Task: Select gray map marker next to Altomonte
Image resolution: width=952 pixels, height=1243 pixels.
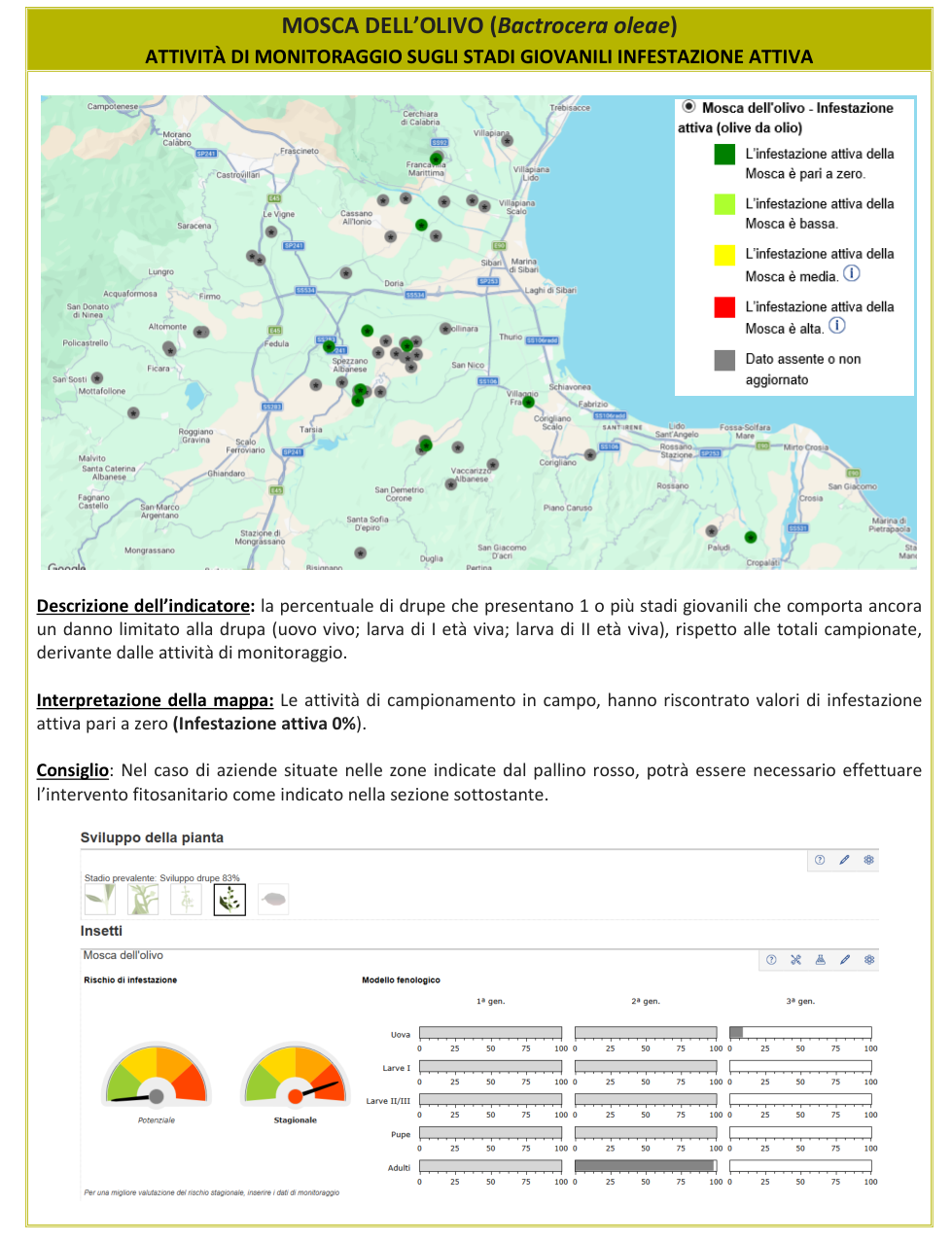Action: click(201, 332)
